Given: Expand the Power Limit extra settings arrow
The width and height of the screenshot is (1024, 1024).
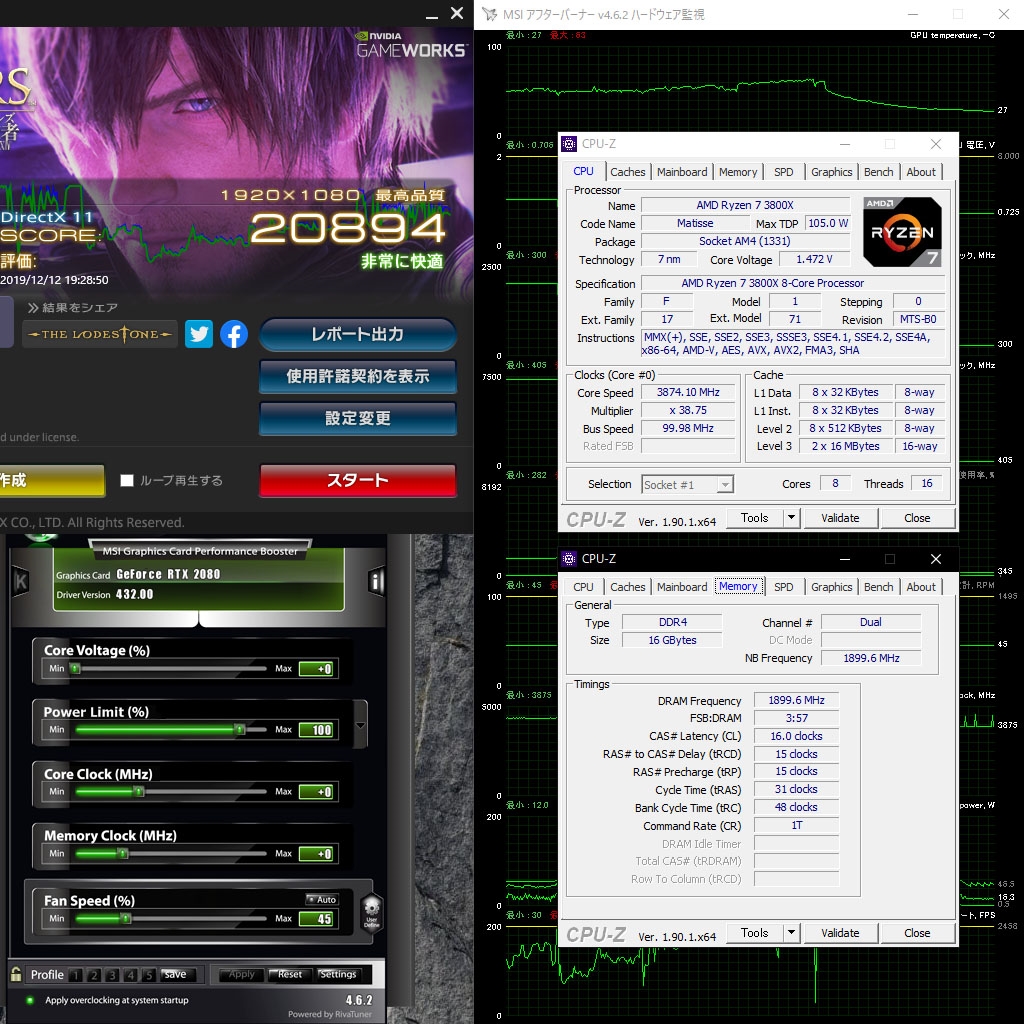Looking at the screenshot, I should tap(360, 726).
